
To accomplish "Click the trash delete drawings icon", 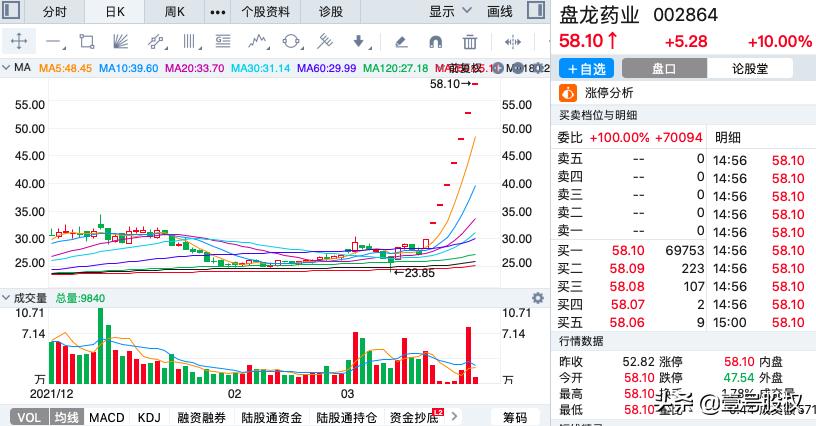I will click(x=469, y=42).
